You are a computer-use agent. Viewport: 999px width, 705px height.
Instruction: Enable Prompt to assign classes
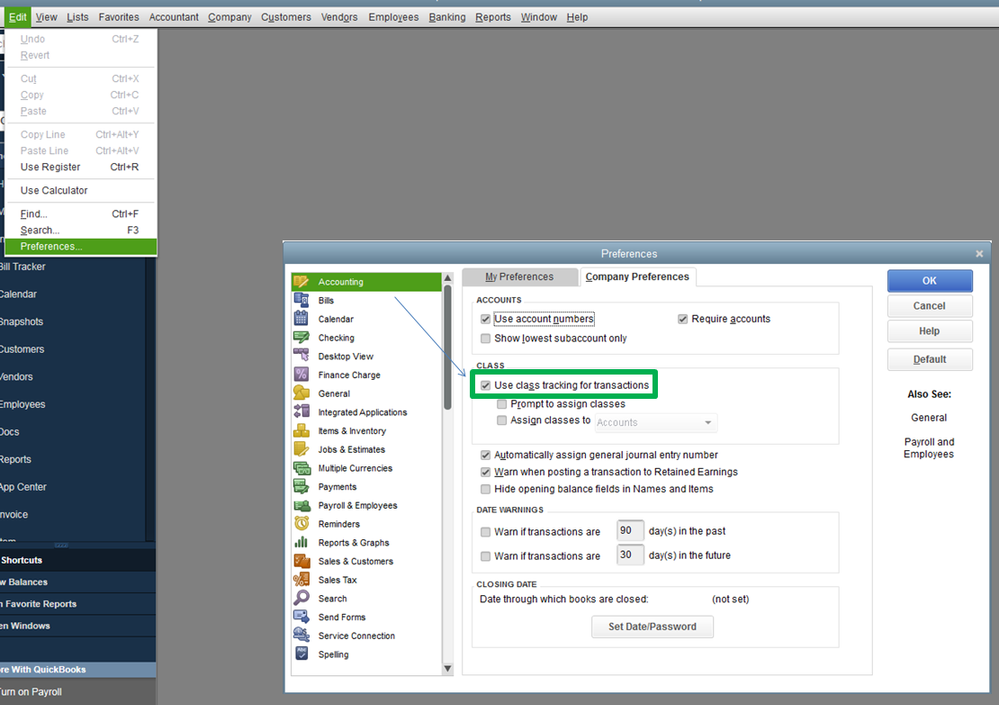pos(501,404)
